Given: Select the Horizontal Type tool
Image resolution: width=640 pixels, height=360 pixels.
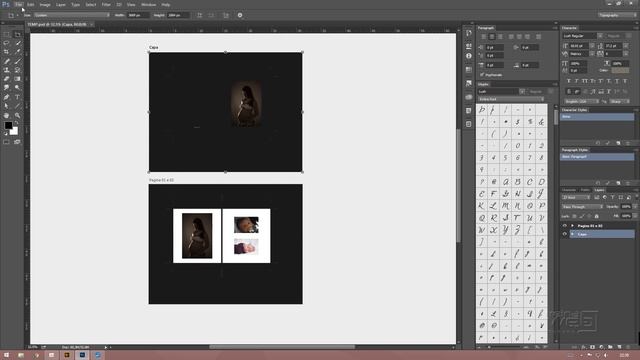Looking at the screenshot, I should 18,97.
